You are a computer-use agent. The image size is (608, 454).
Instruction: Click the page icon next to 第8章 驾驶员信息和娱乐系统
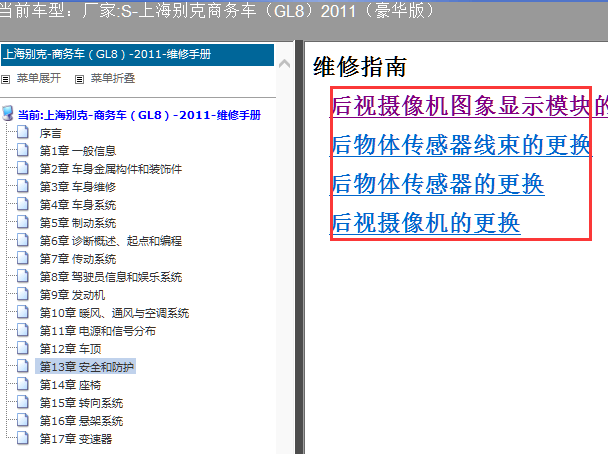coord(22,276)
